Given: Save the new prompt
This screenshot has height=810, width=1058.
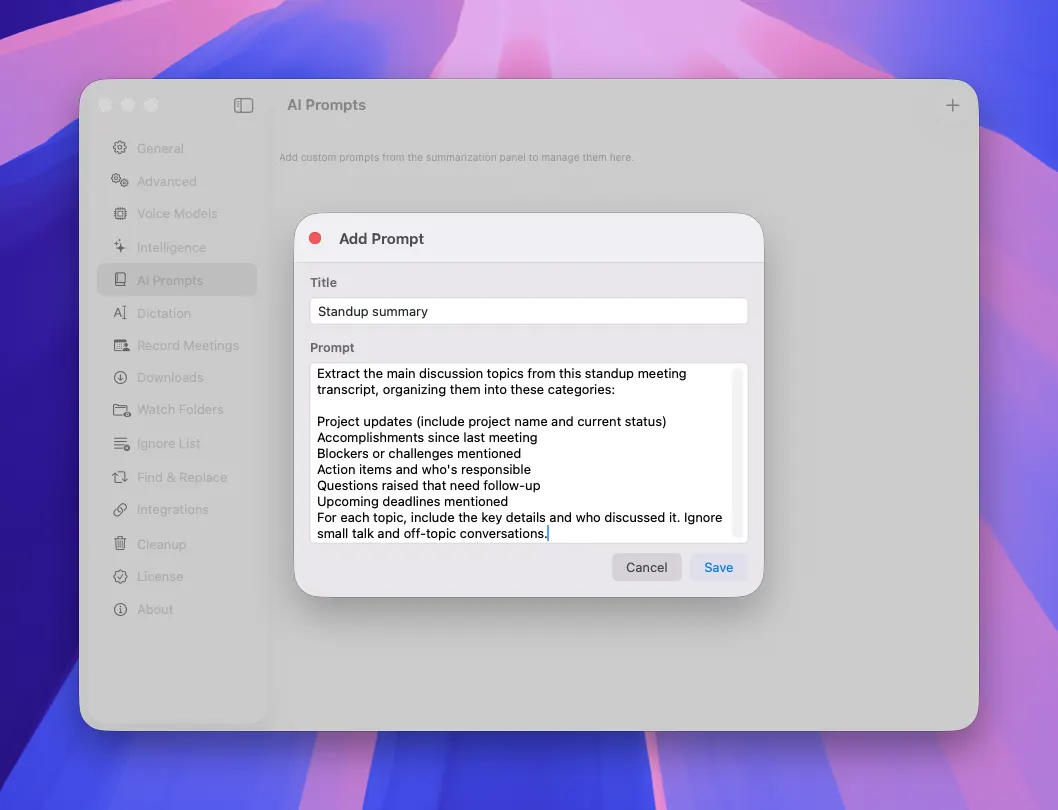Looking at the screenshot, I should click(719, 567).
